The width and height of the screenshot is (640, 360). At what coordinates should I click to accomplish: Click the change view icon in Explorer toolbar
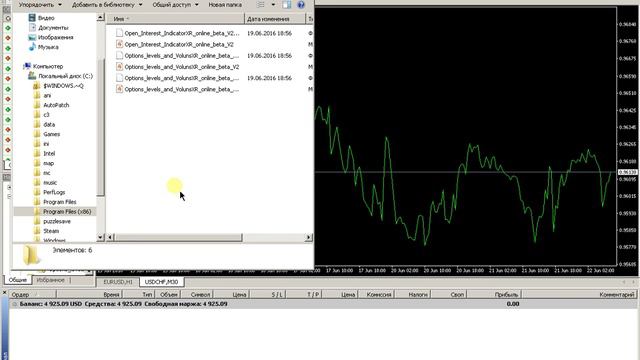(260, 5)
